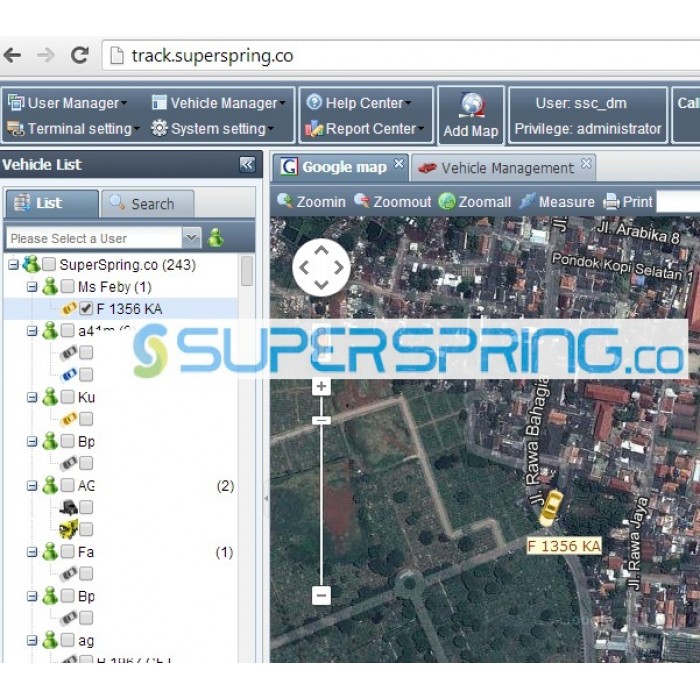Collapse the SuperSpring.co tree node

click(14, 265)
